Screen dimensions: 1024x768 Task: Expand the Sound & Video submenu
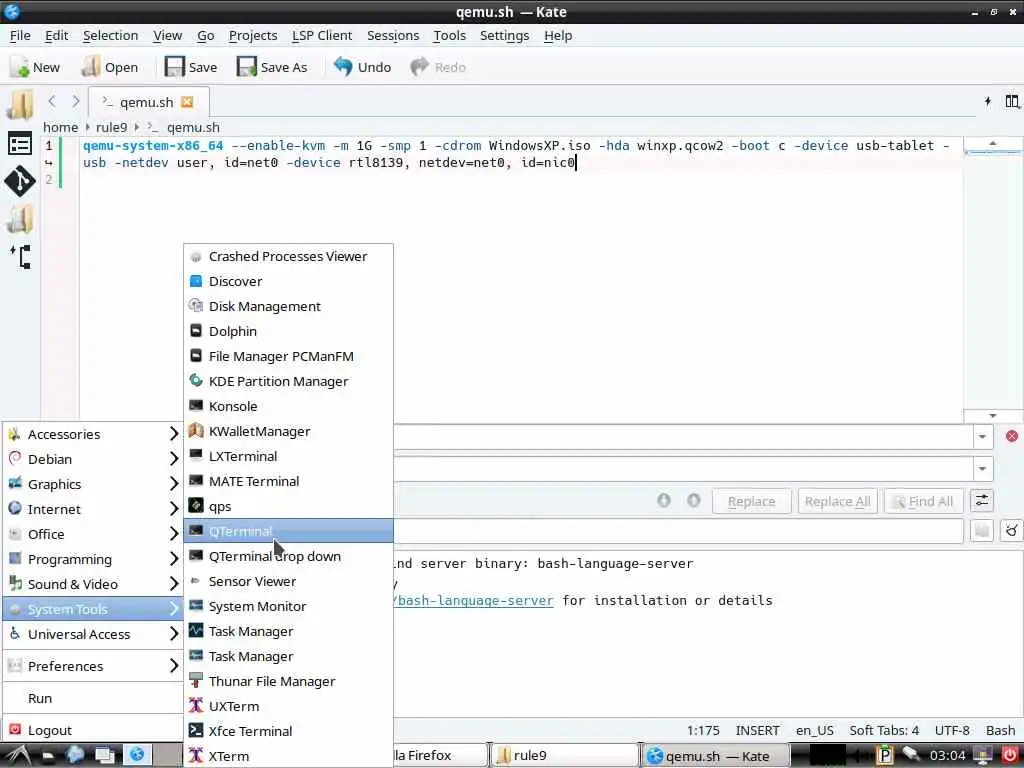pos(93,584)
